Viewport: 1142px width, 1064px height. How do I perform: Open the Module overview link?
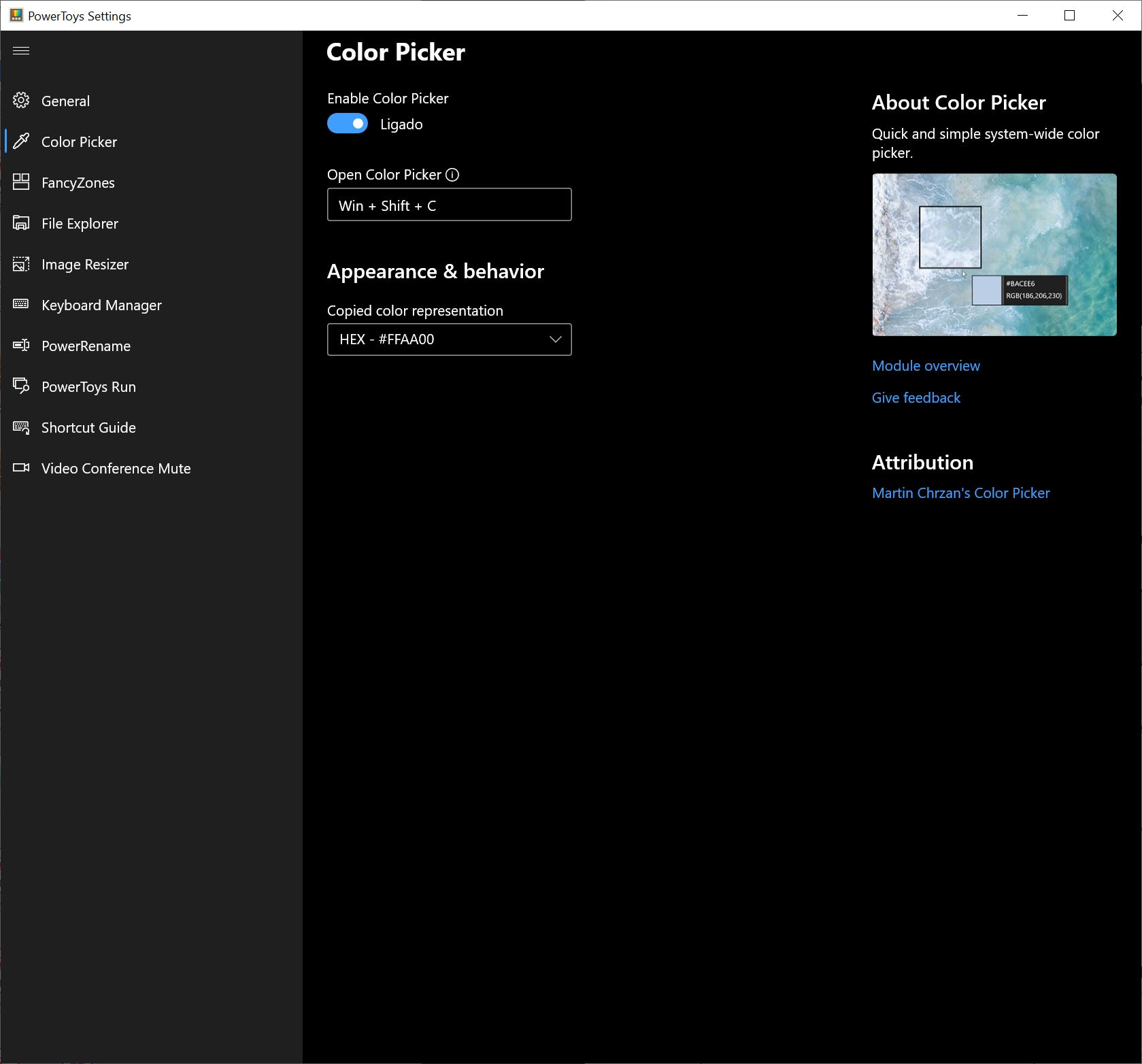tap(926, 366)
